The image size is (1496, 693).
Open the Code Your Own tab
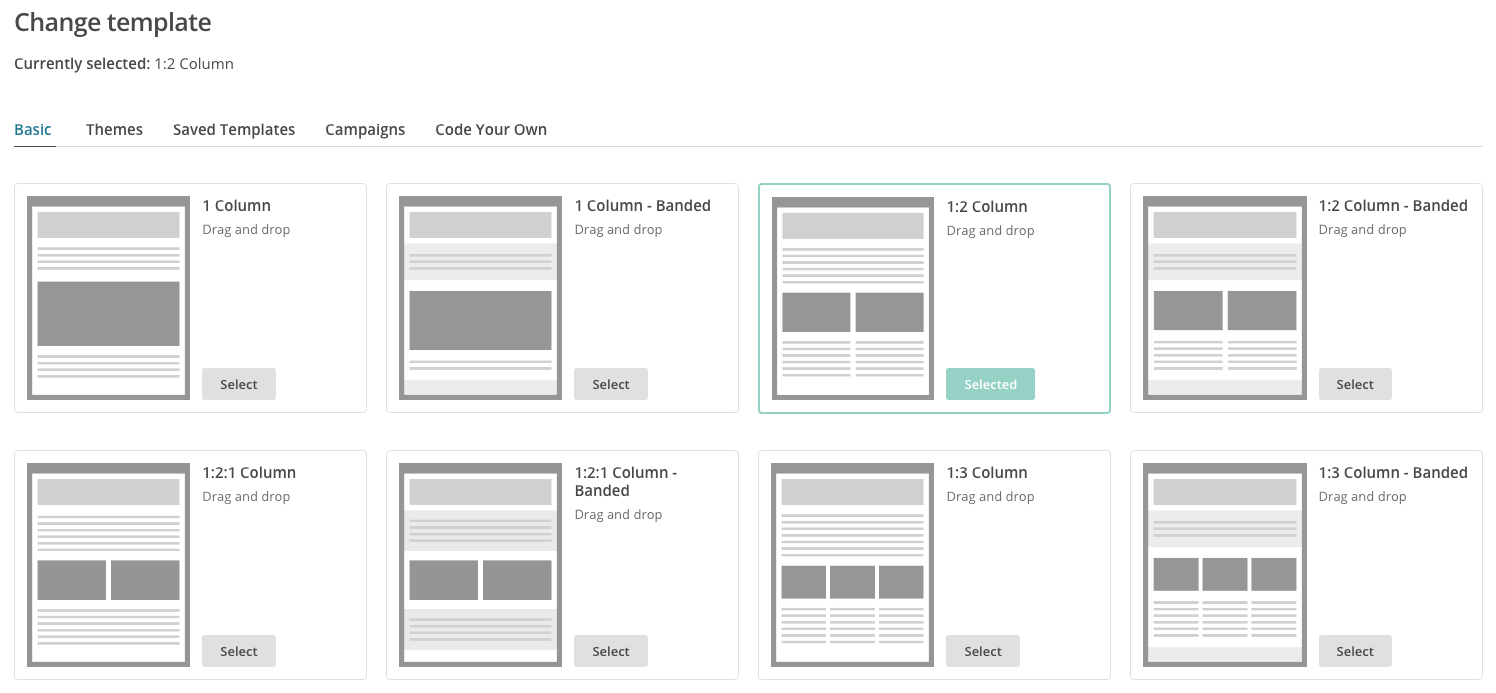coord(491,130)
